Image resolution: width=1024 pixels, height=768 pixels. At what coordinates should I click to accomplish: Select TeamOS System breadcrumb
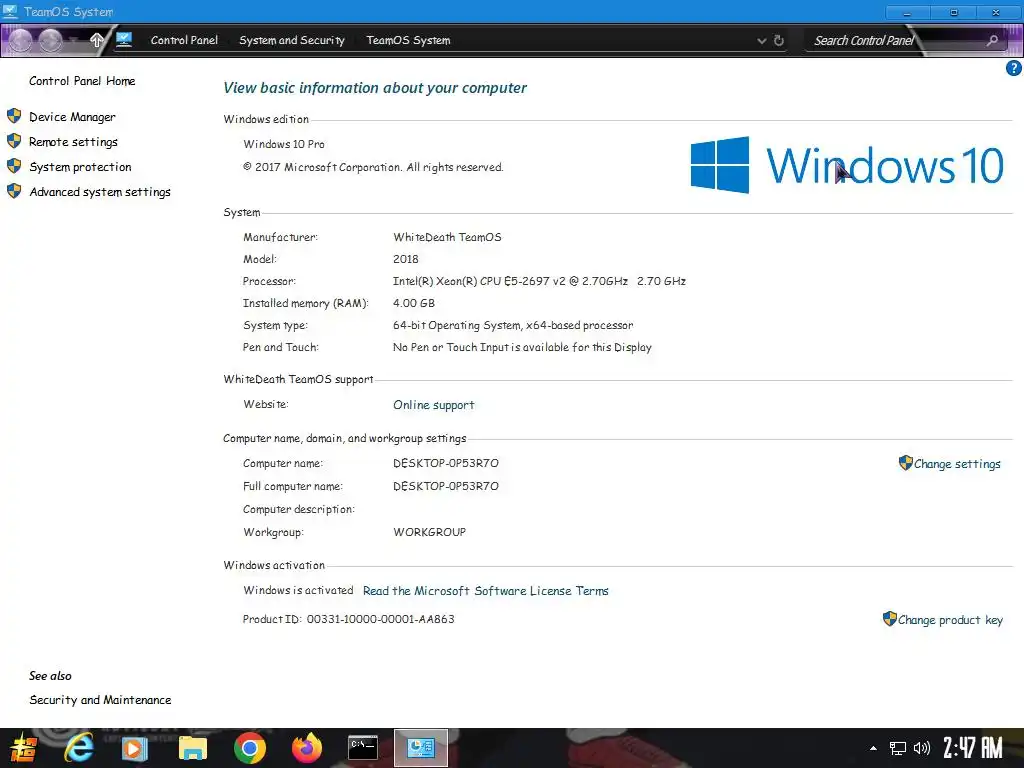pos(408,40)
